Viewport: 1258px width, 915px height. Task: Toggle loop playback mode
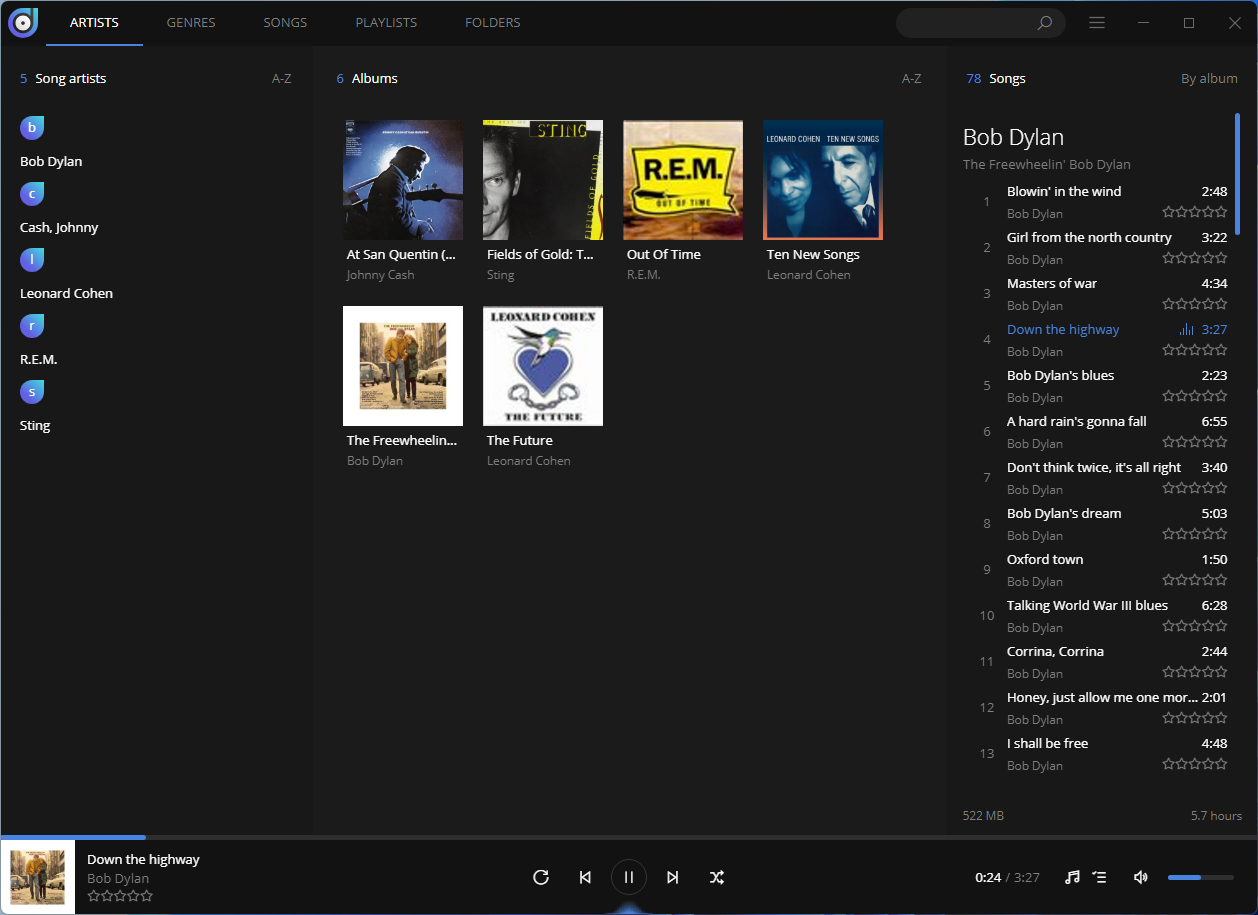[541, 877]
